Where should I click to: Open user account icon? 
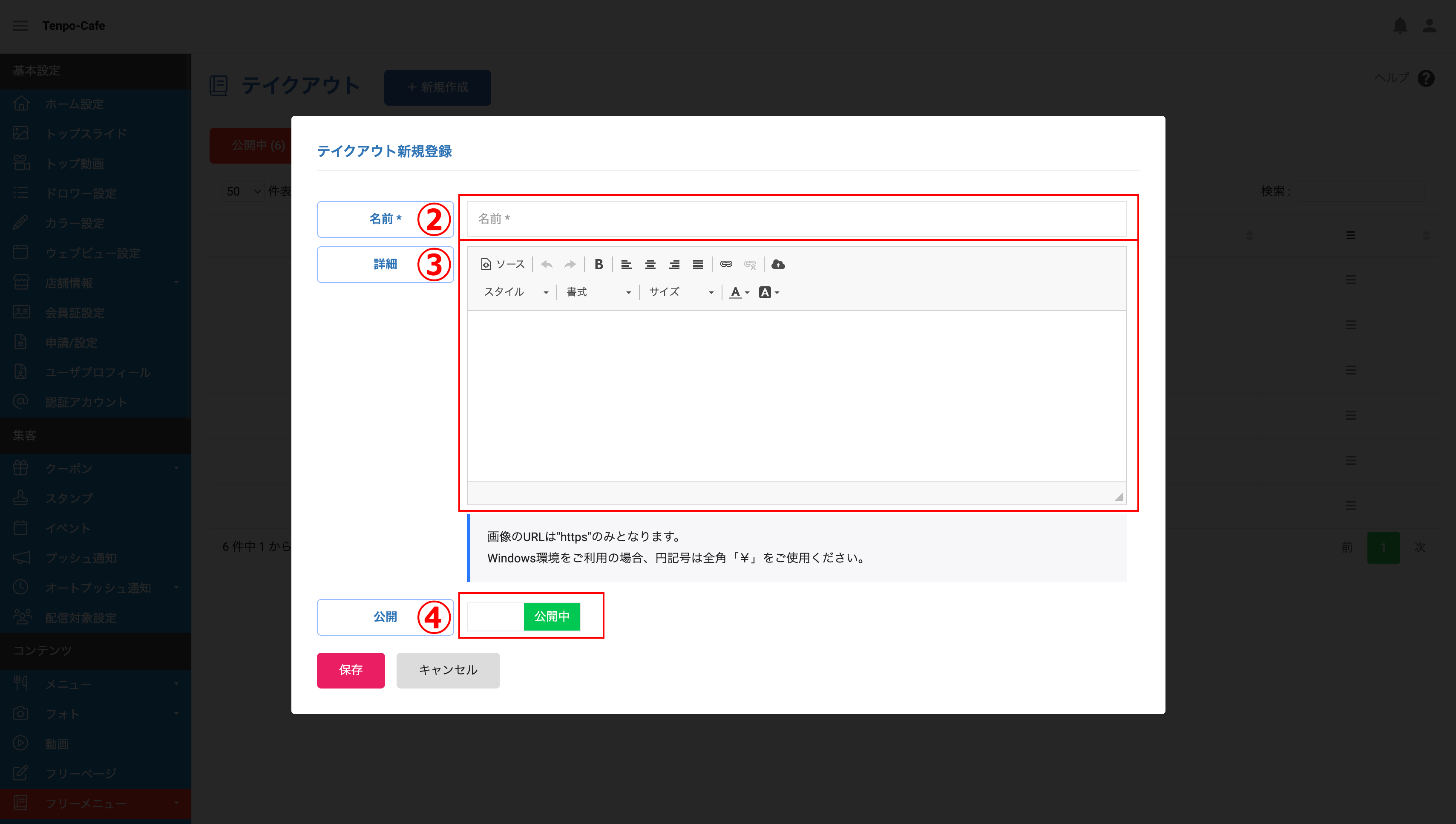pyautogui.click(x=1430, y=26)
